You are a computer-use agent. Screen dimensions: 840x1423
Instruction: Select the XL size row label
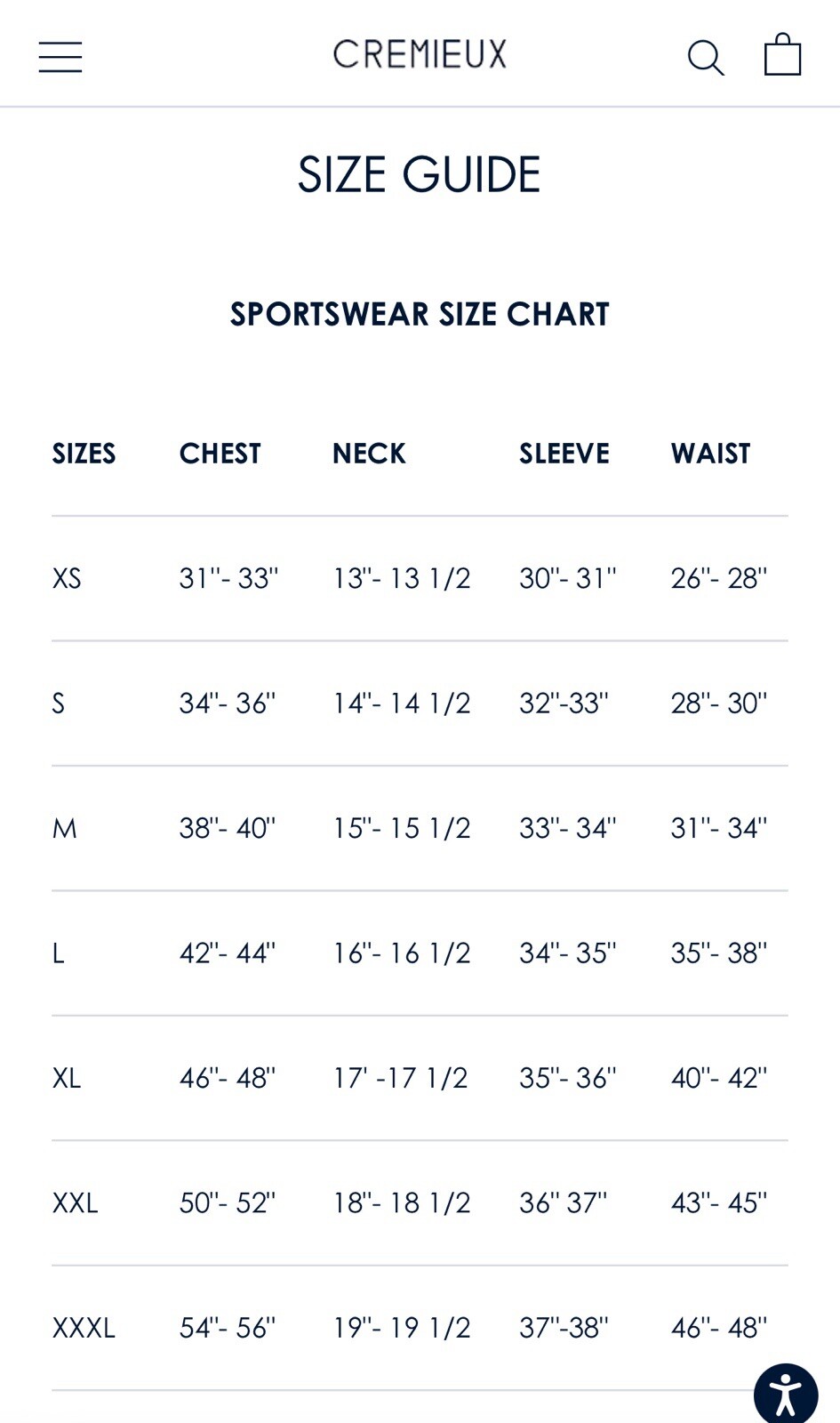[67, 1079]
